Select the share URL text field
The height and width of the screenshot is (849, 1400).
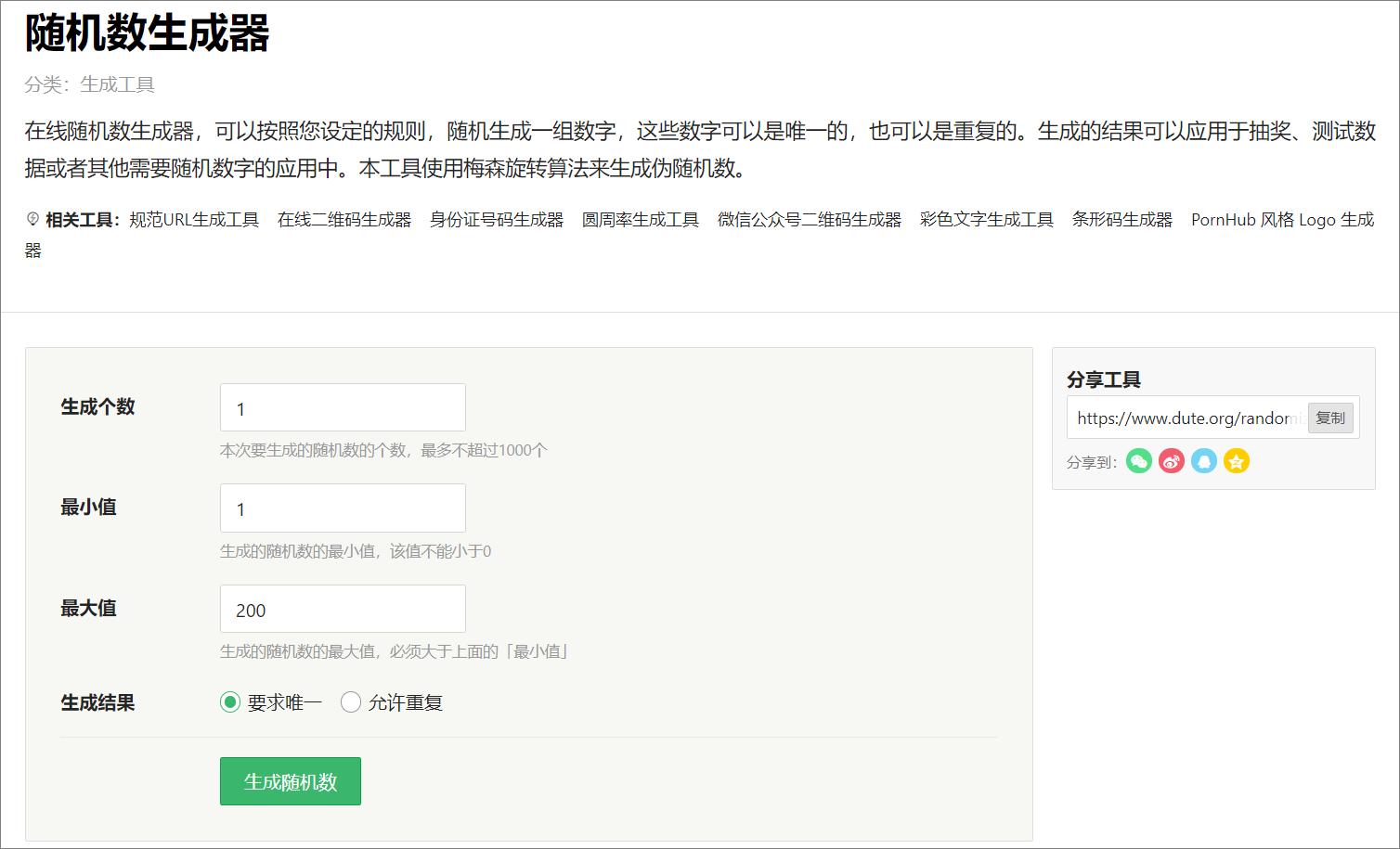pos(1184,418)
